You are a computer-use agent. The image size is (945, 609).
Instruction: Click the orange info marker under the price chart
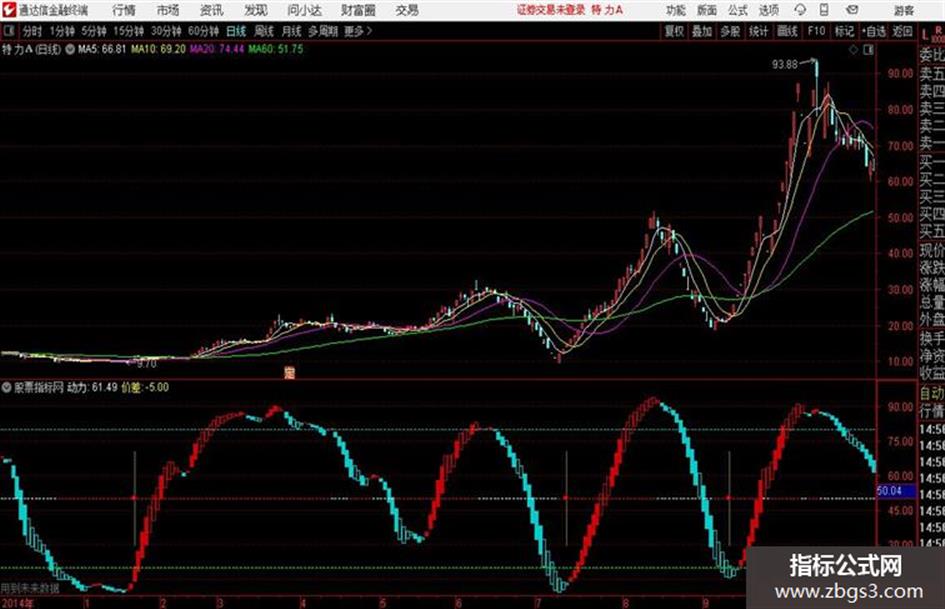(x=289, y=373)
